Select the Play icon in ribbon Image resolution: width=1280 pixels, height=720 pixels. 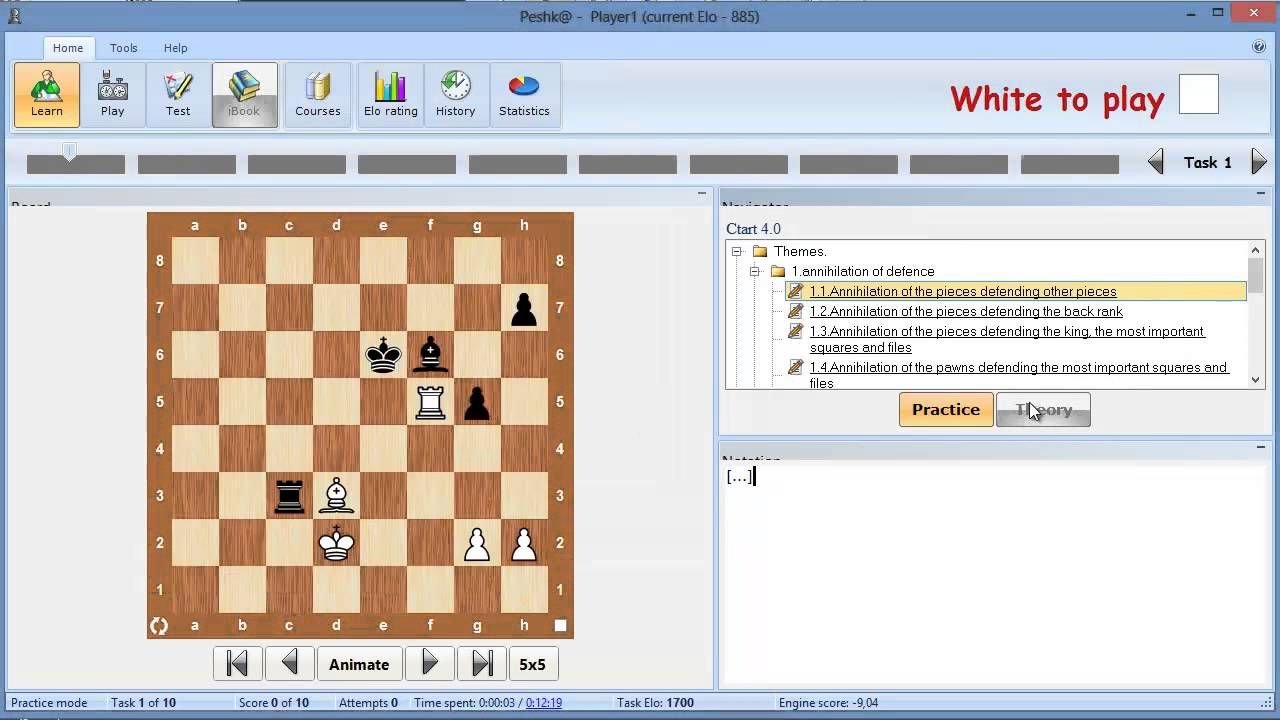coord(113,95)
